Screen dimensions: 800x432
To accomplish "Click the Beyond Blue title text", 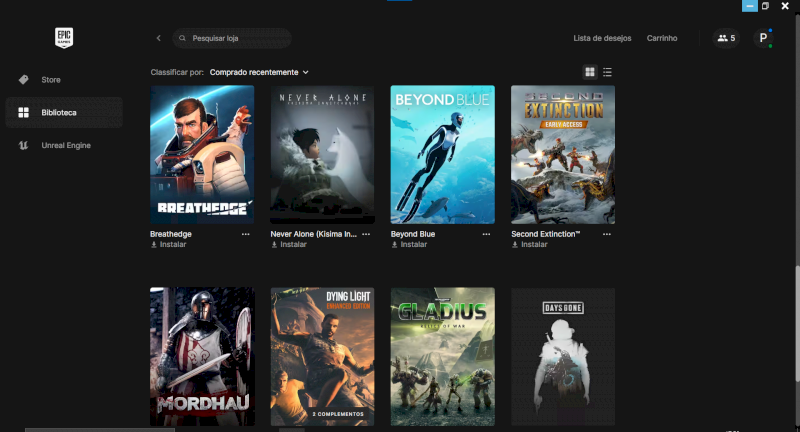I will [x=413, y=234].
